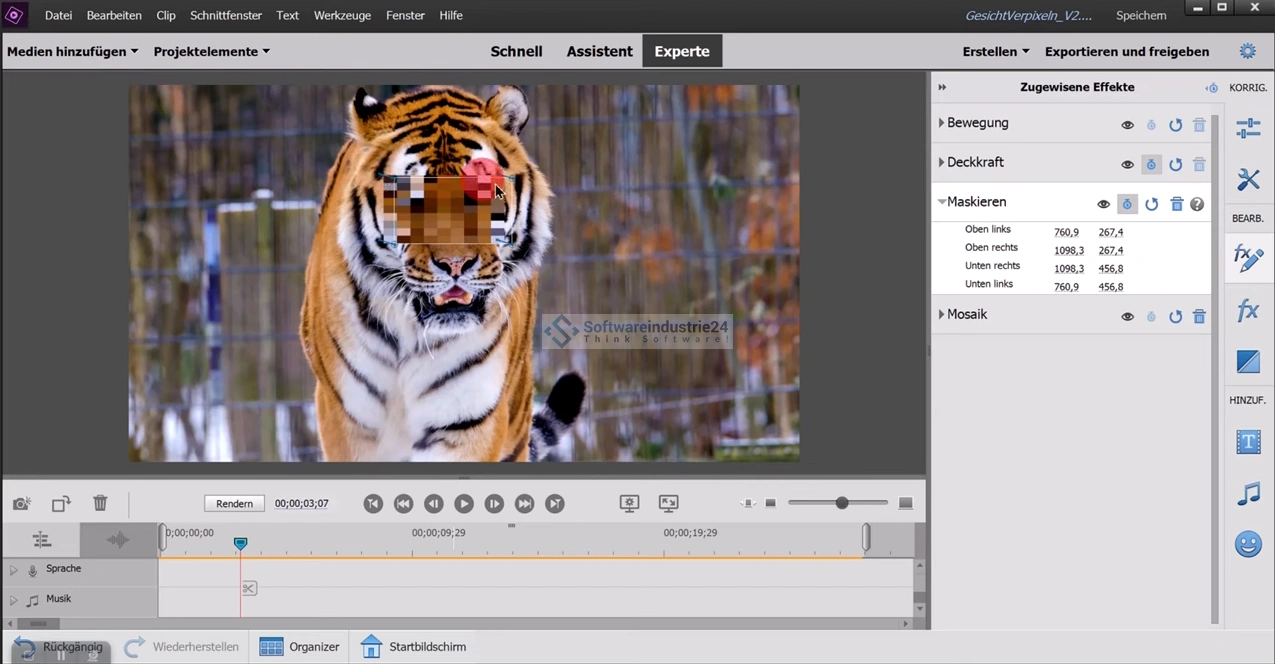Reset the Bewegung effect
Screen dimensions: 1275x664
pyautogui.click(x=1175, y=125)
